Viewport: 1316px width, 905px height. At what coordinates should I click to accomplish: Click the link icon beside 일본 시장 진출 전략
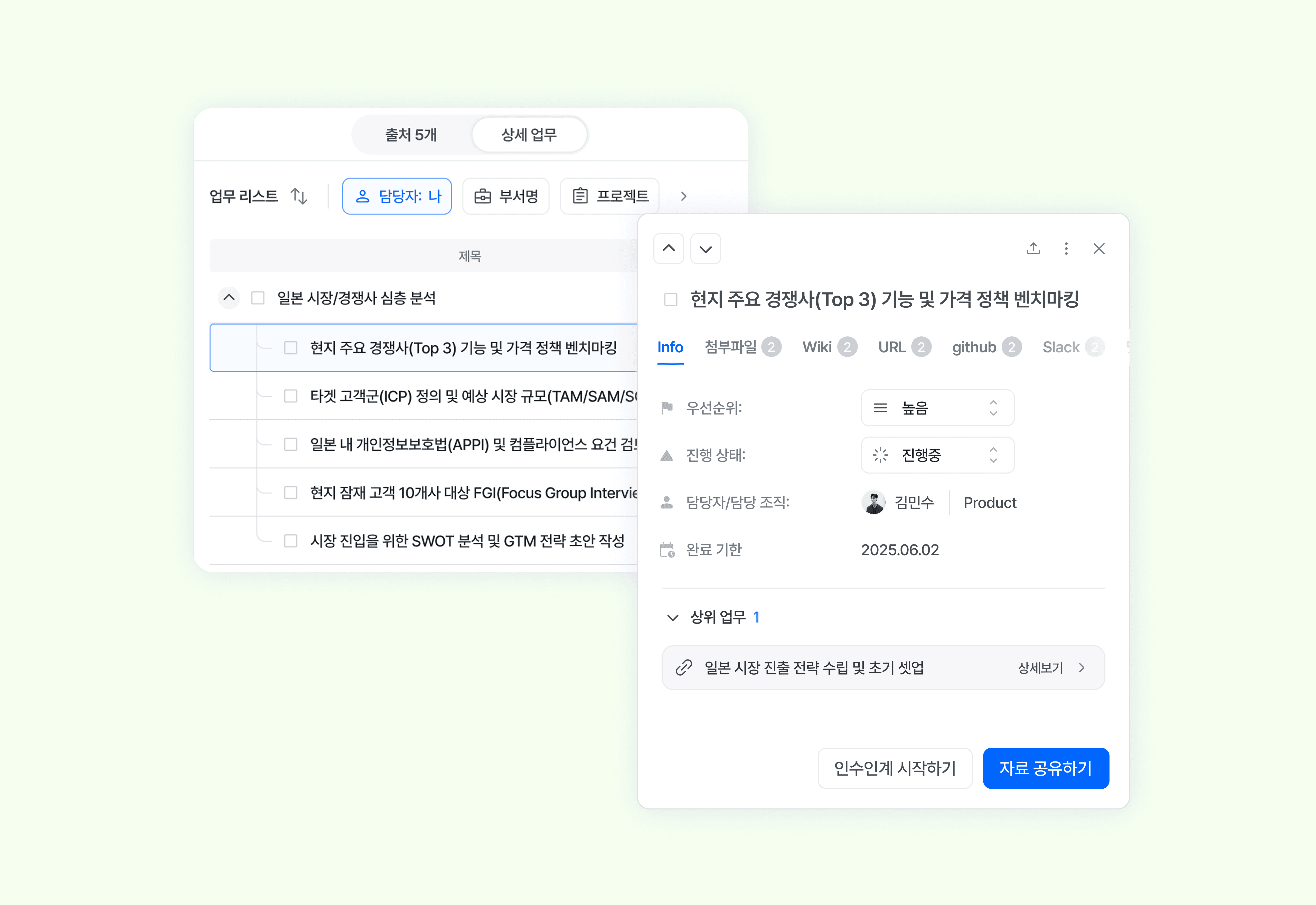[x=684, y=667]
